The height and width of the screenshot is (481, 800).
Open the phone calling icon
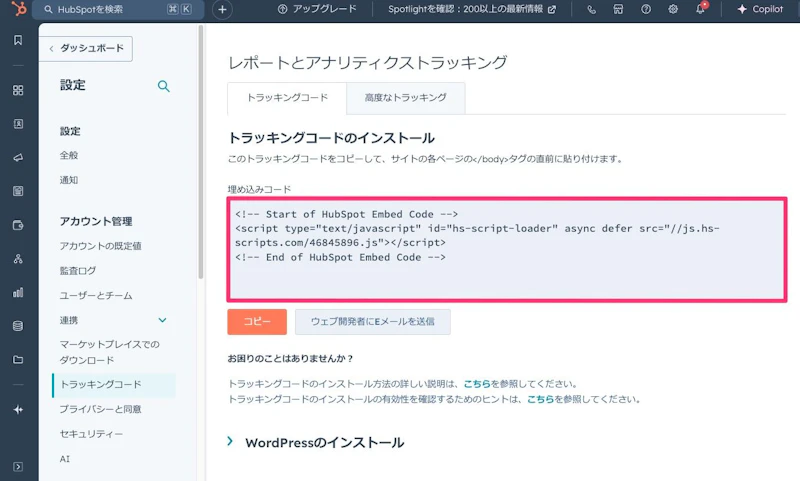591,9
